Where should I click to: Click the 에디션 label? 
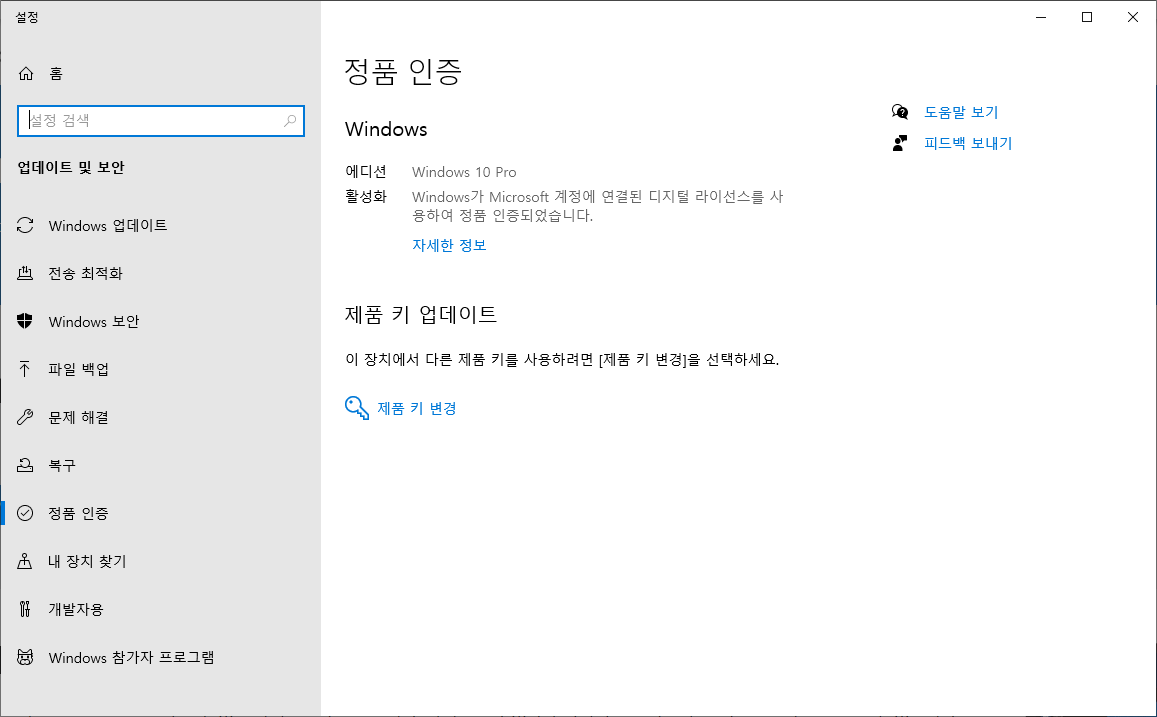coord(366,171)
